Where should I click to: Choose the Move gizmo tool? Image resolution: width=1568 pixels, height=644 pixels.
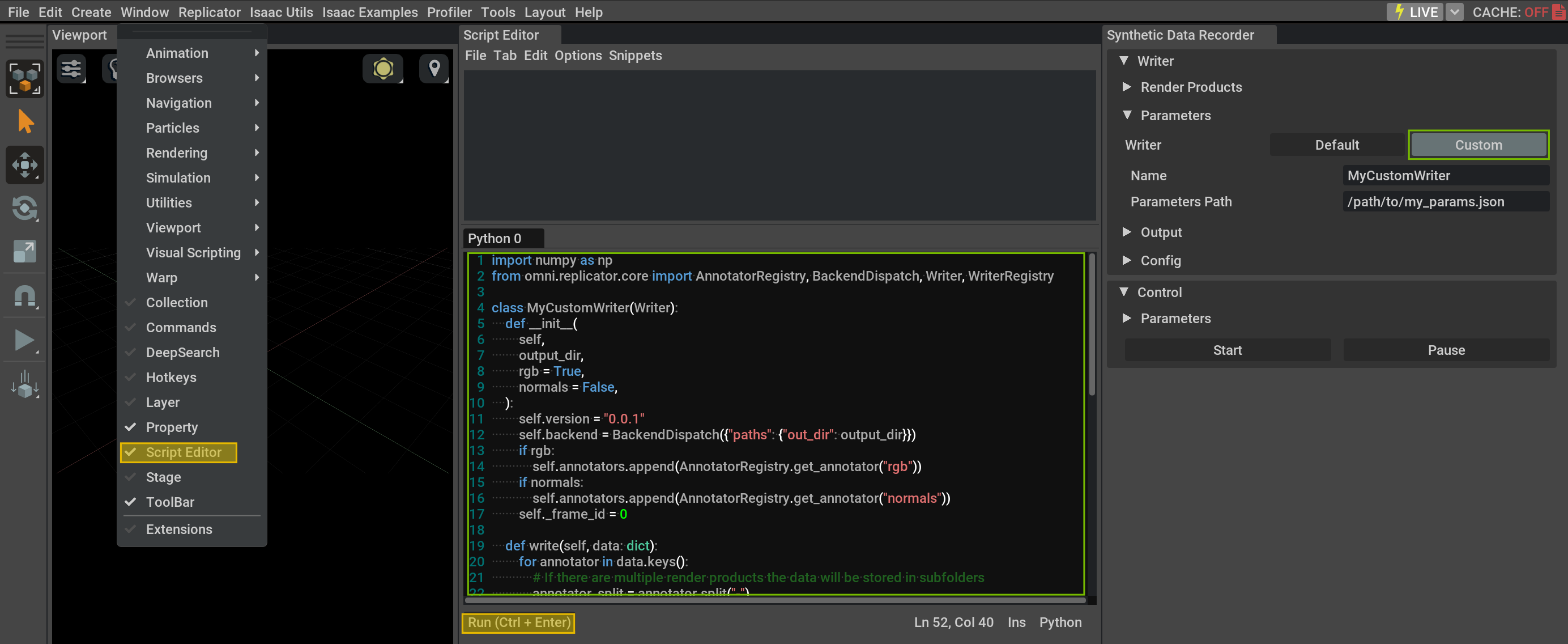(25, 165)
